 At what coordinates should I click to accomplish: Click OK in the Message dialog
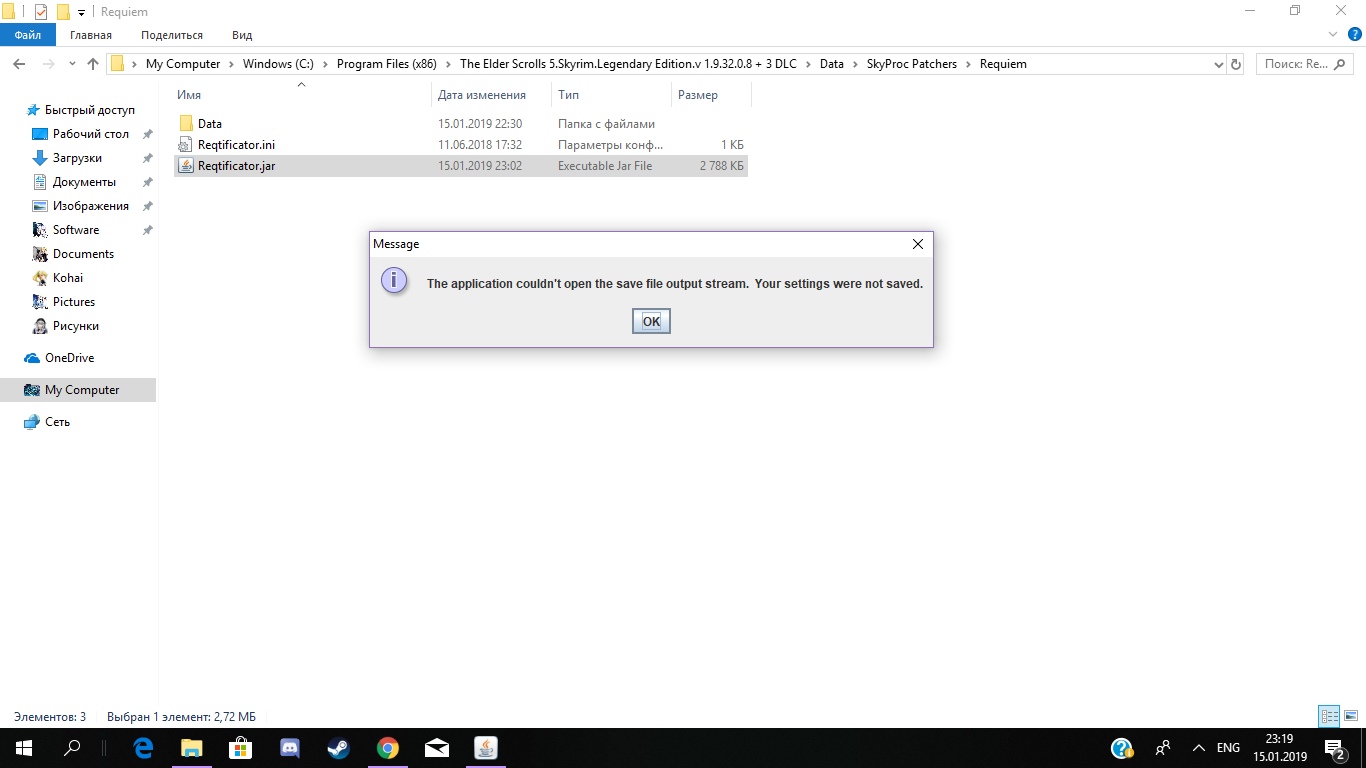pos(651,321)
